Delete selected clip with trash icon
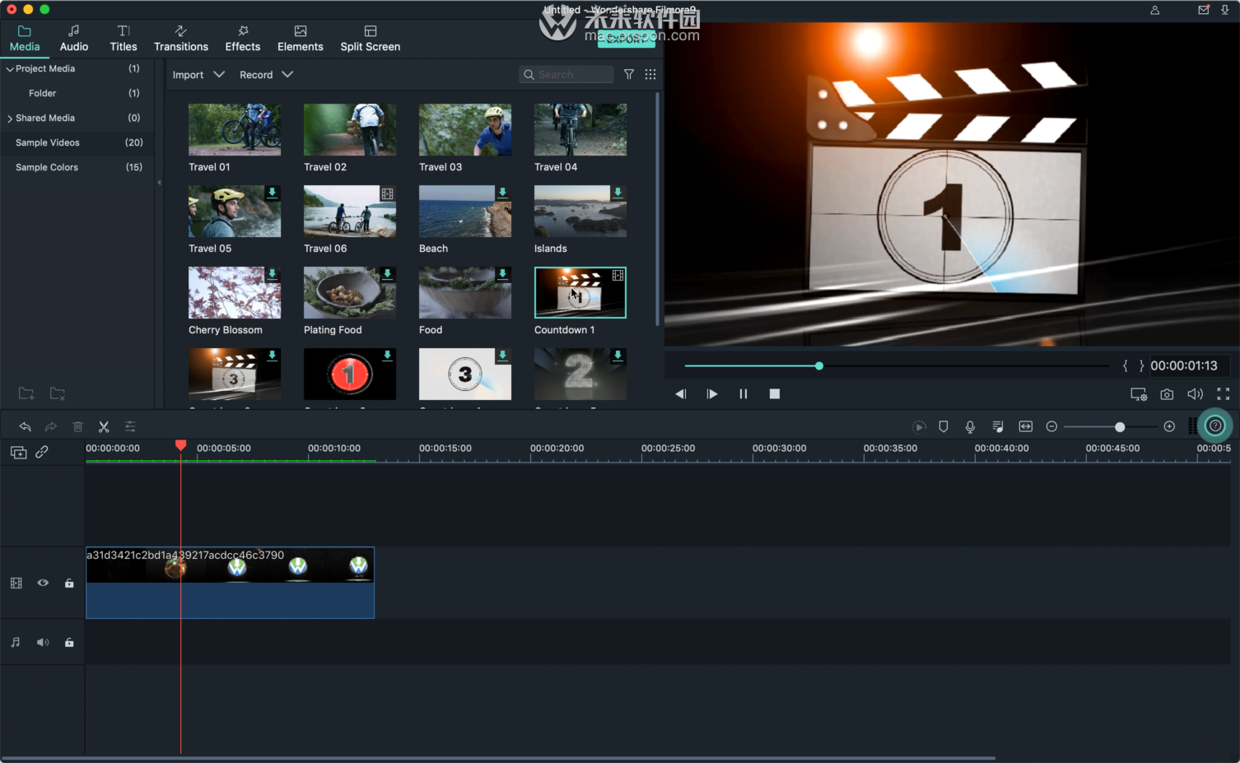 coord(78,427)
